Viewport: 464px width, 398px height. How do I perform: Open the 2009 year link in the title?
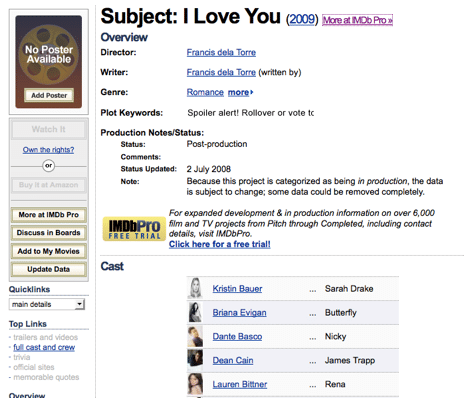pos(302,19)
